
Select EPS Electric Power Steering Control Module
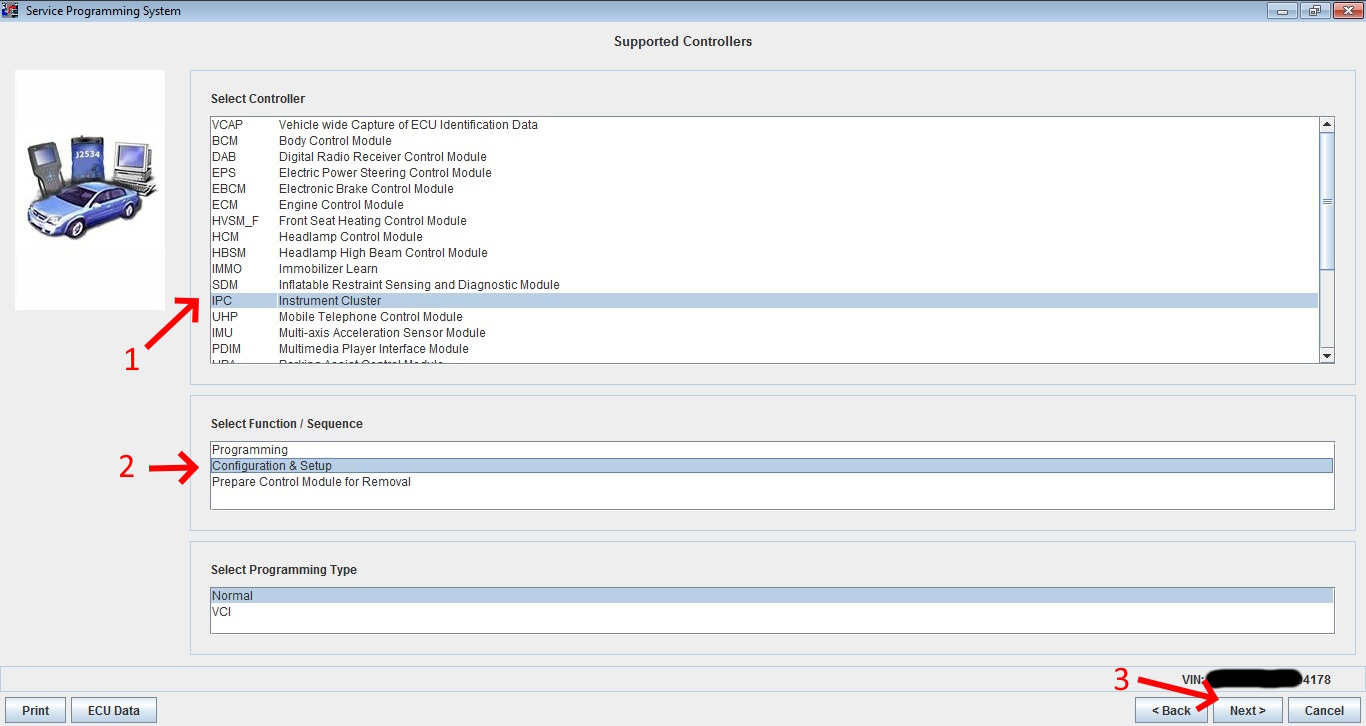(764, 173)
